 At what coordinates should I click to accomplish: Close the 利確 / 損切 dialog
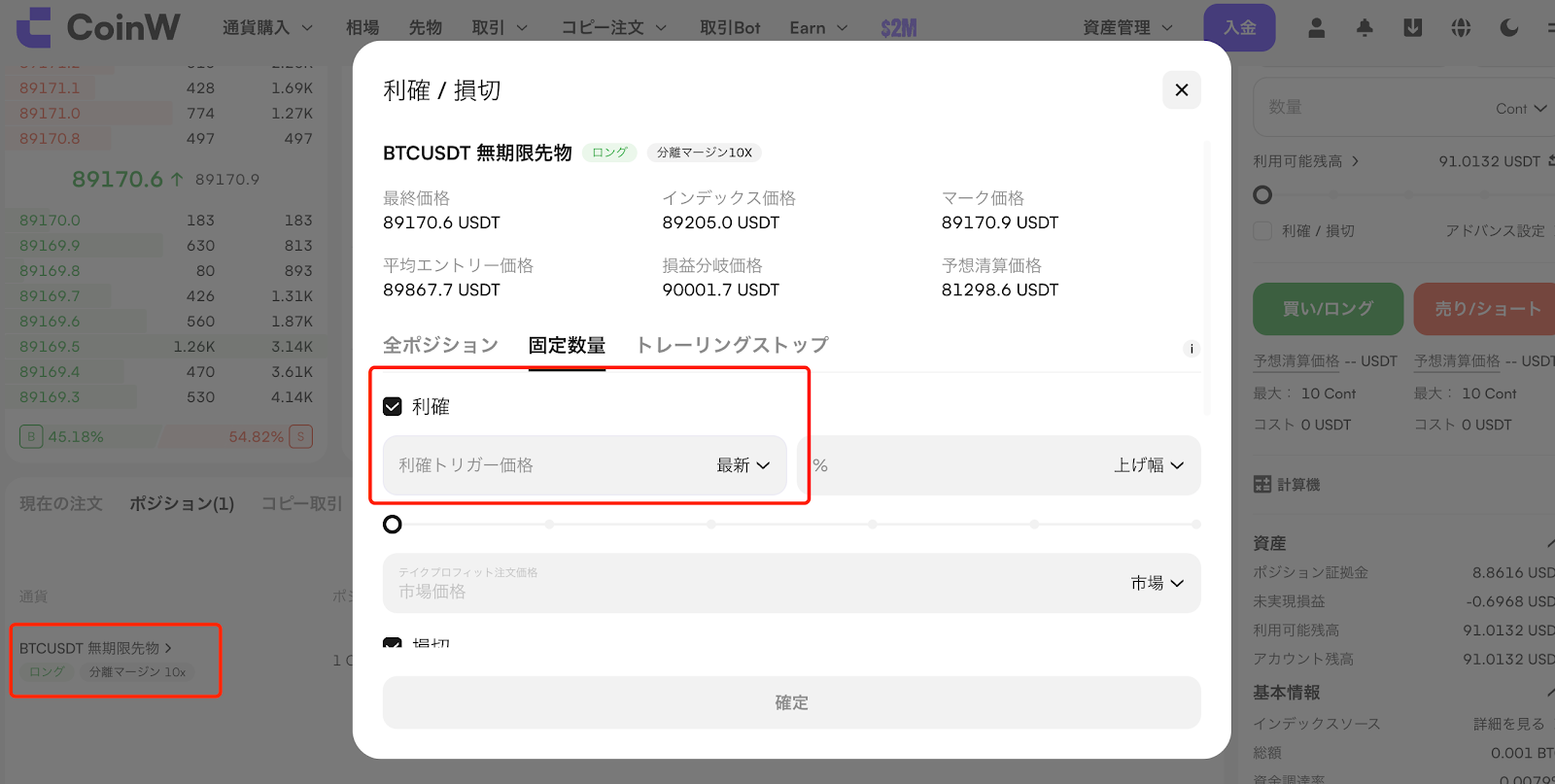1181,90
